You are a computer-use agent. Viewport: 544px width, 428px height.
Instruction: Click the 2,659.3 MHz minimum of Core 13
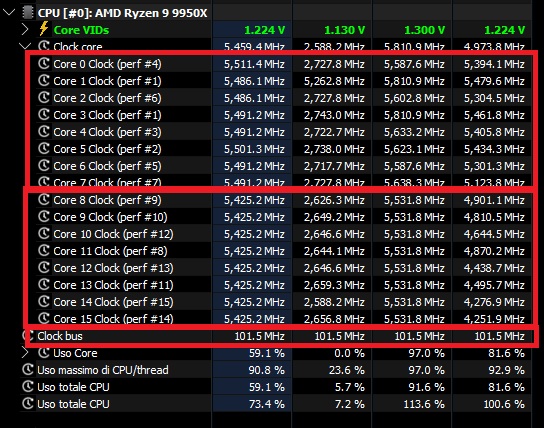pos(334,285)
